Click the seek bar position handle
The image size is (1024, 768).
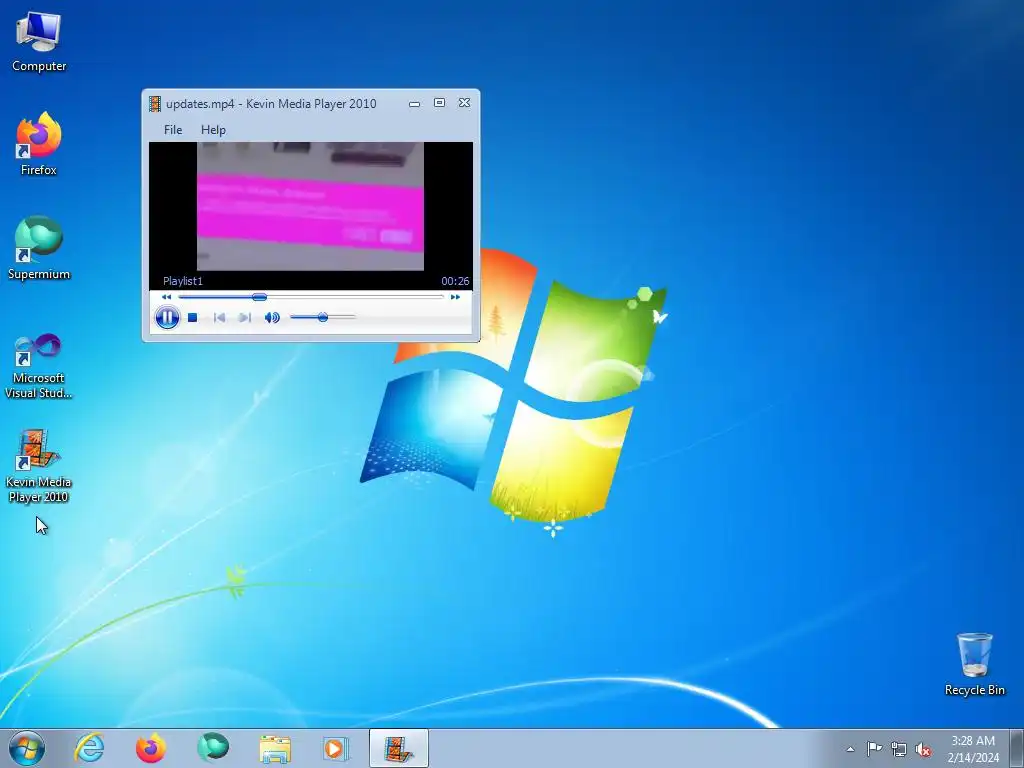click(x=259, y=297)
